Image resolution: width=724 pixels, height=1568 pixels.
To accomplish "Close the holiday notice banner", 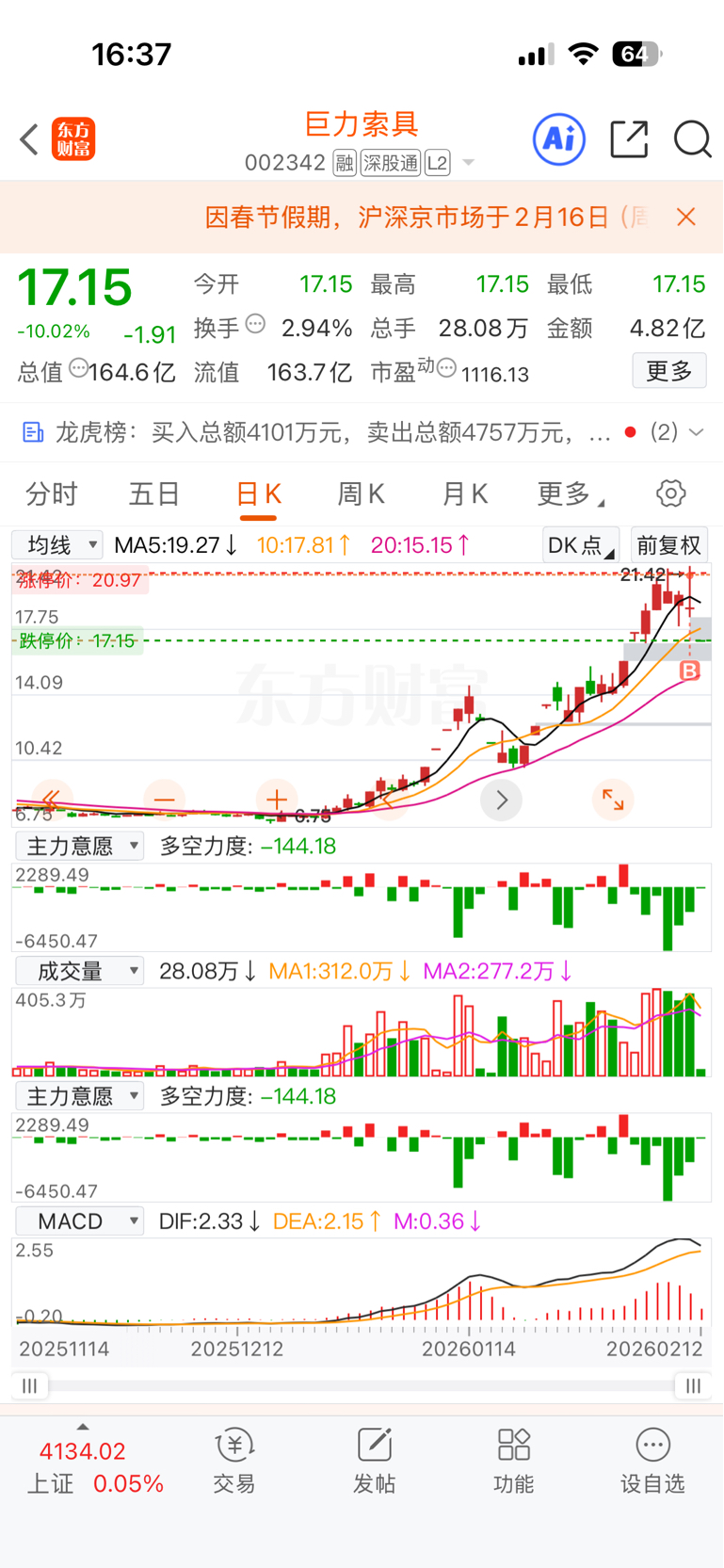I will (x=686, y=218).
